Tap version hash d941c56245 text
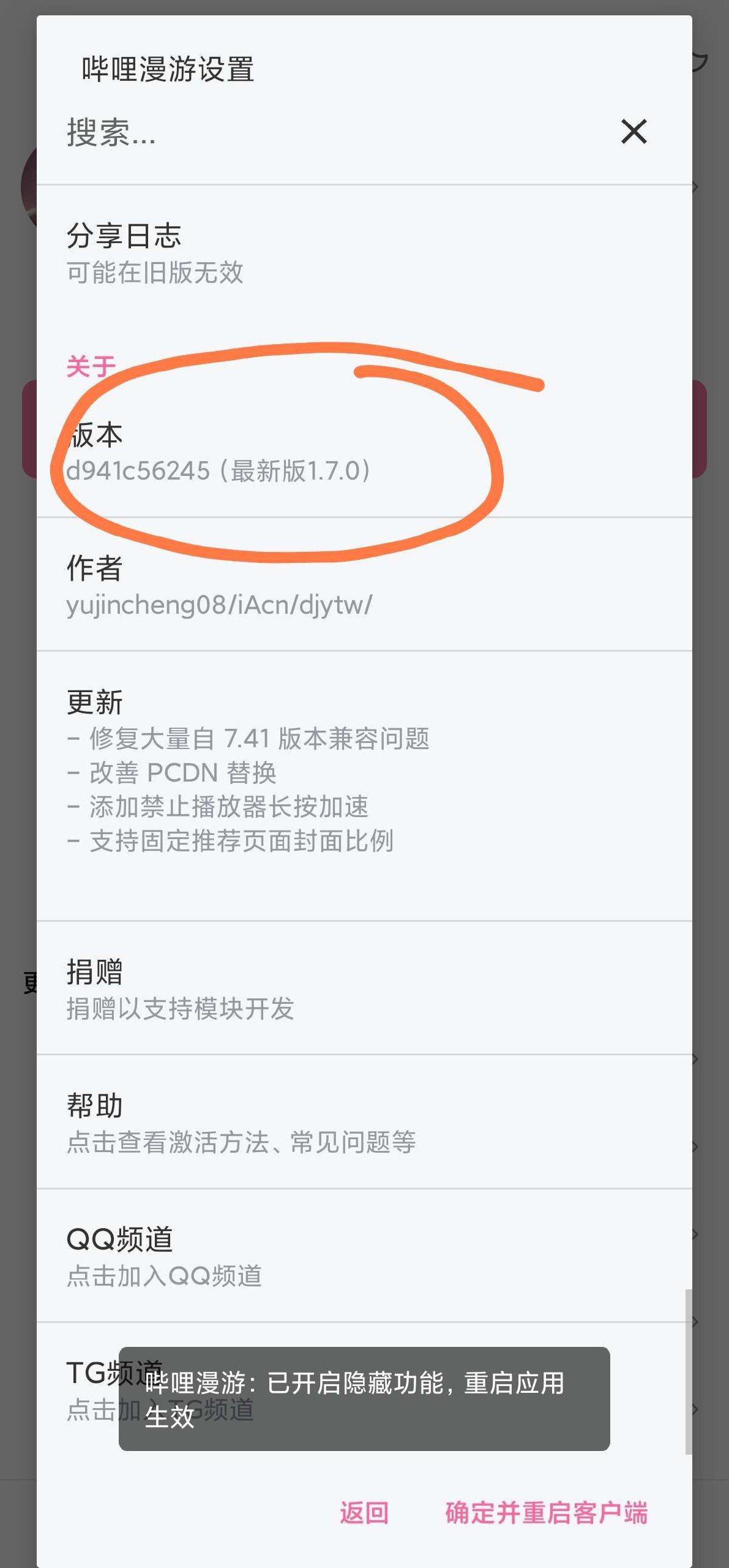729x1568 pixels. (x=138, y=471)
